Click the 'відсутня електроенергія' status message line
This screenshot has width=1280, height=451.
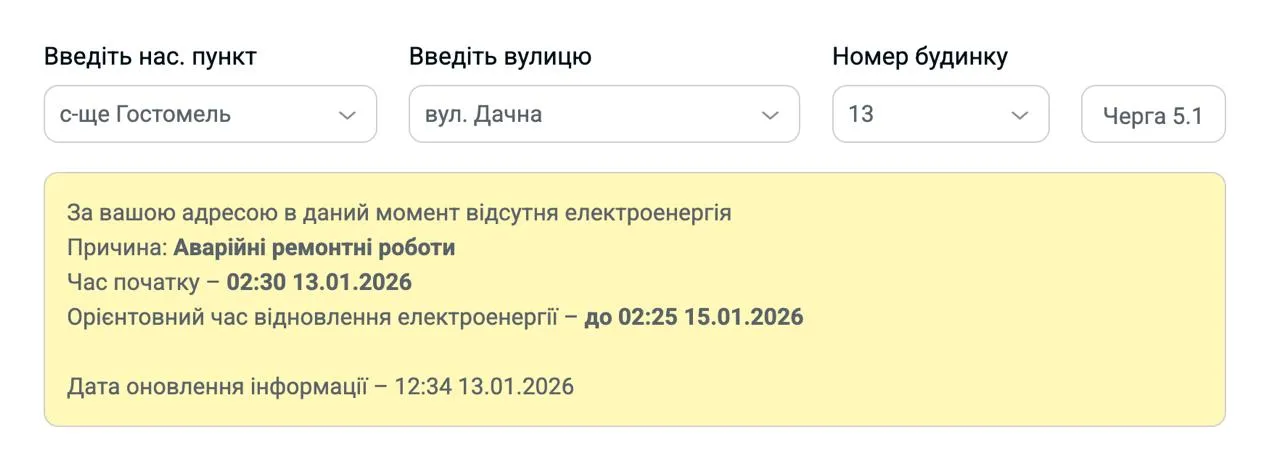pos(399,213)
